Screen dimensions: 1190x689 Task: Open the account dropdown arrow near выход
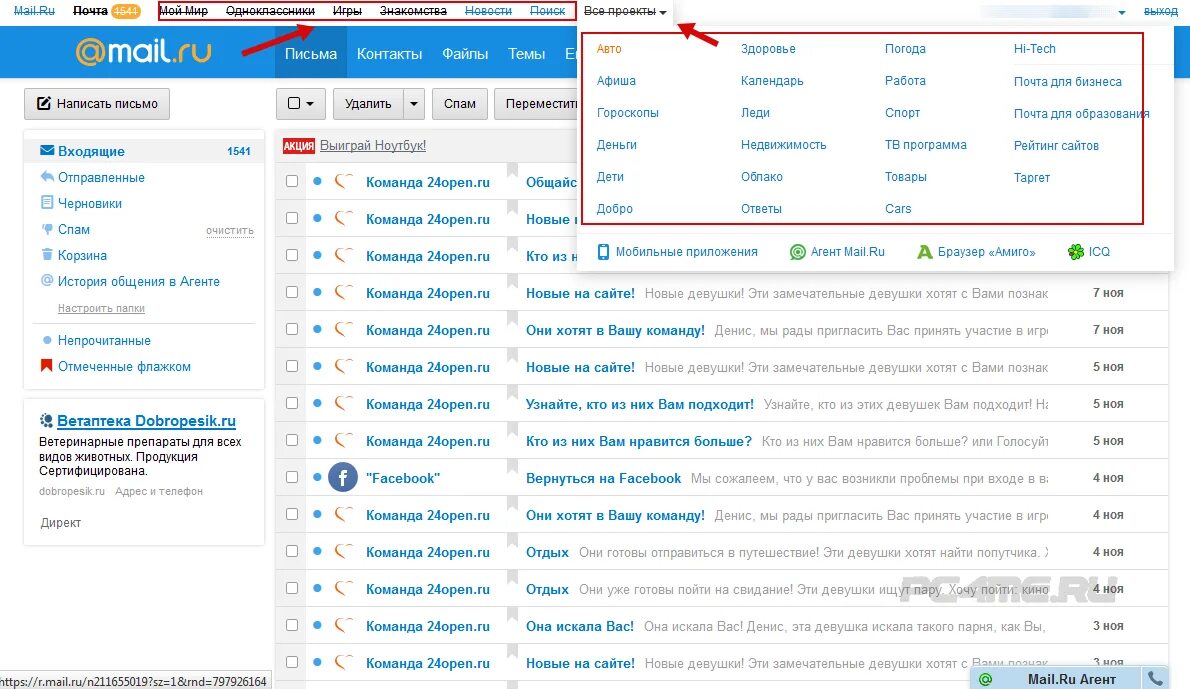click(x=1122, y=12)
